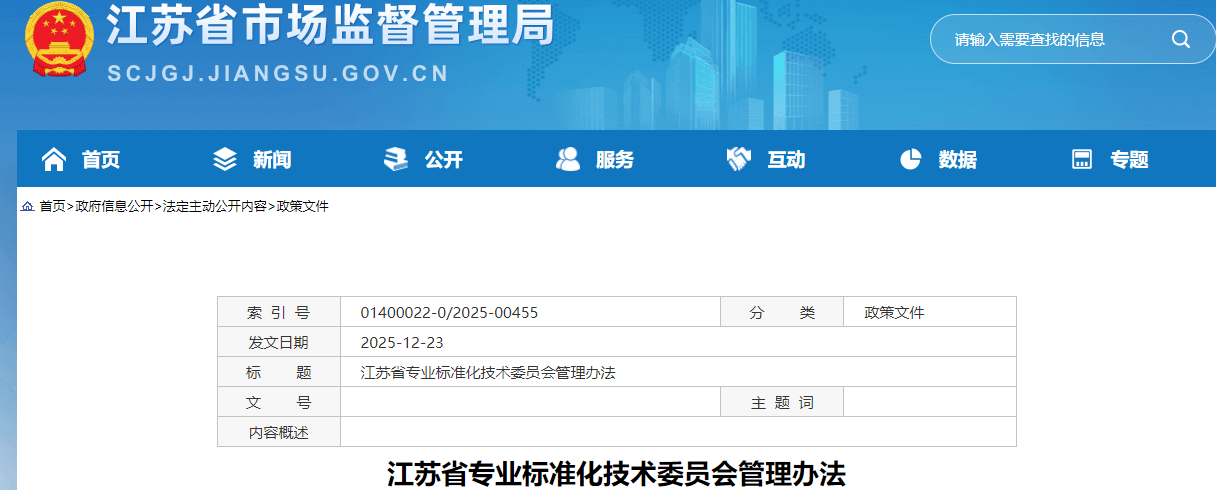Click the 标题 row value 江苏省专业标准化技术委员会管理办法
The height and width of the screenshot is (490, 1216).
click(488, 373)
